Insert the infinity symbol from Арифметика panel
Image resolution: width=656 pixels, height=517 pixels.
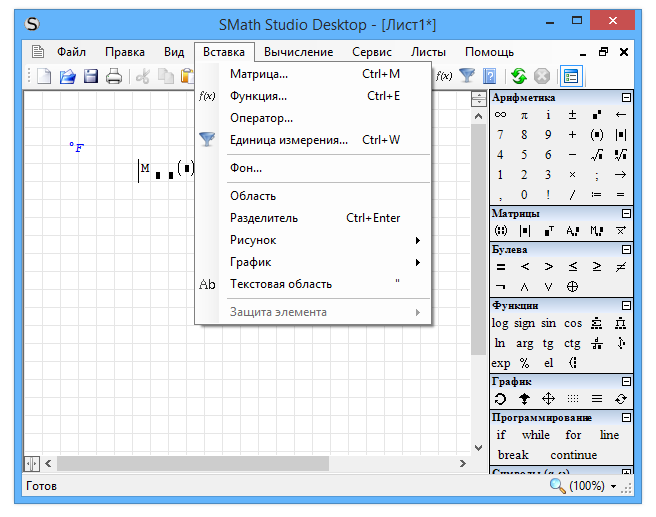[500, 115]
